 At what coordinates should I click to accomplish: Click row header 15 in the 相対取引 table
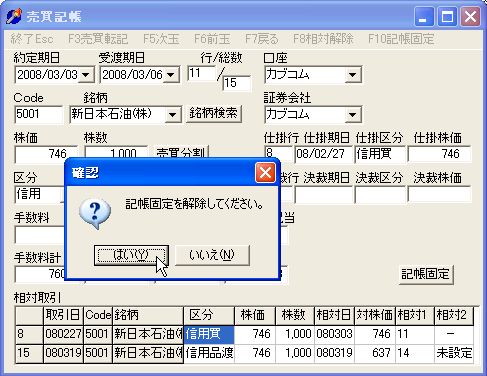[x=29, y=353]
